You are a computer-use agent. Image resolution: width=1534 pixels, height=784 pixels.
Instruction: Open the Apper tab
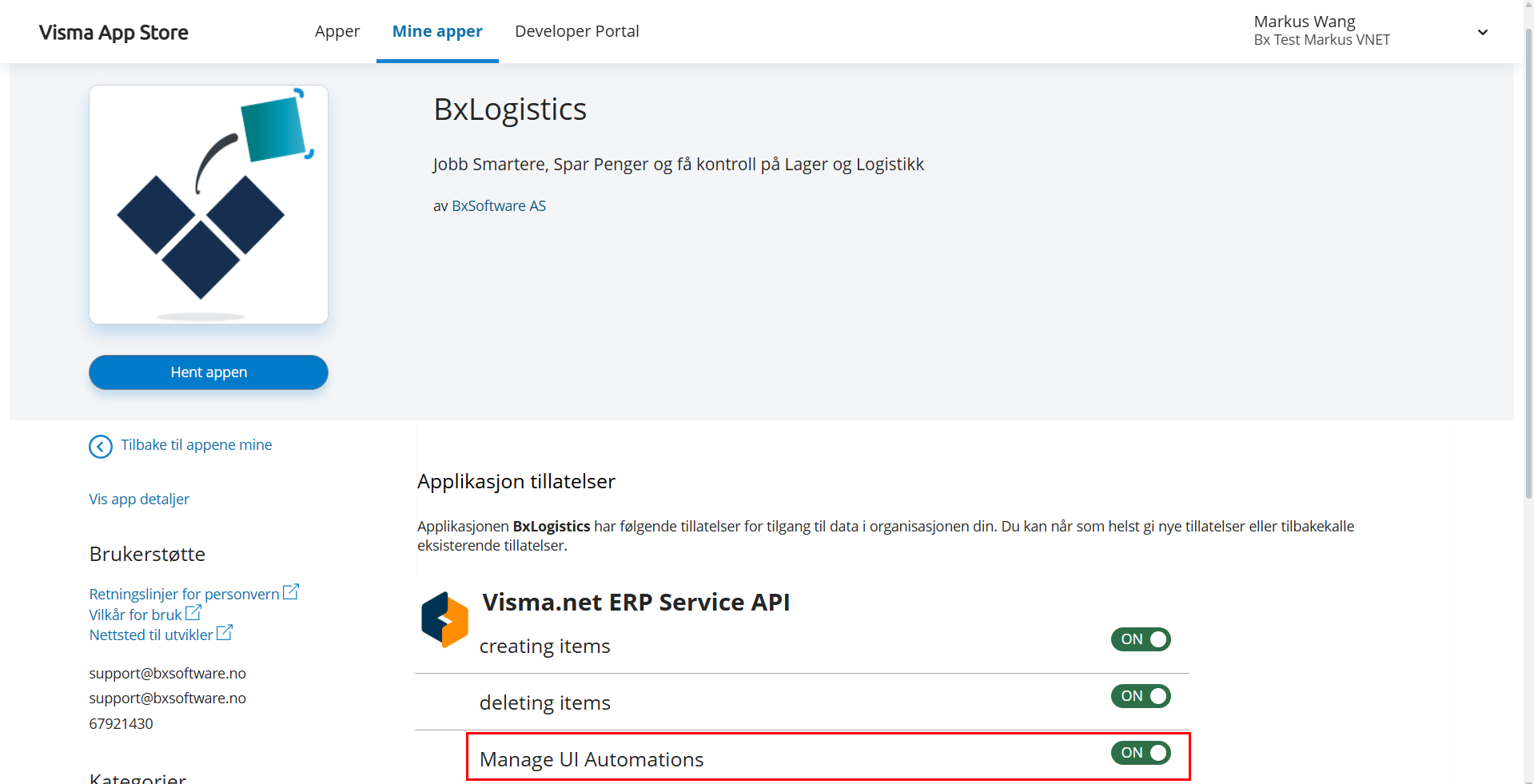(337, 31)
